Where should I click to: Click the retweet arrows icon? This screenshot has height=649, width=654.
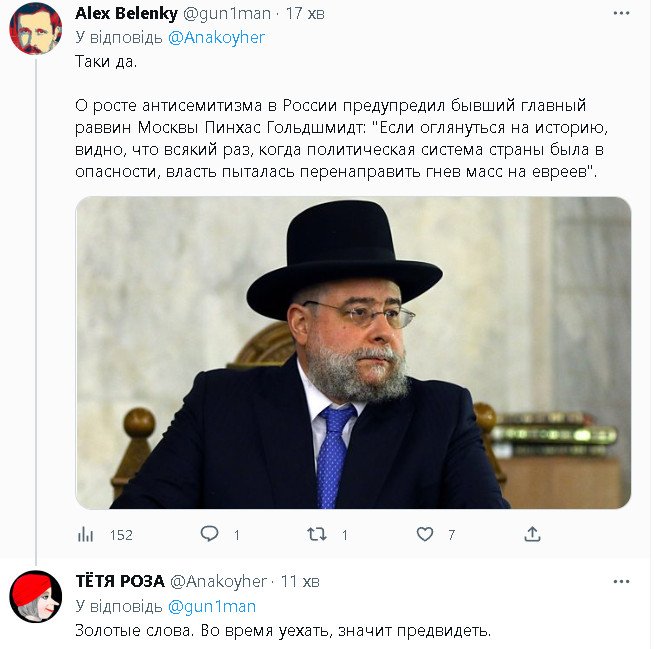click(x=317, y=535)
